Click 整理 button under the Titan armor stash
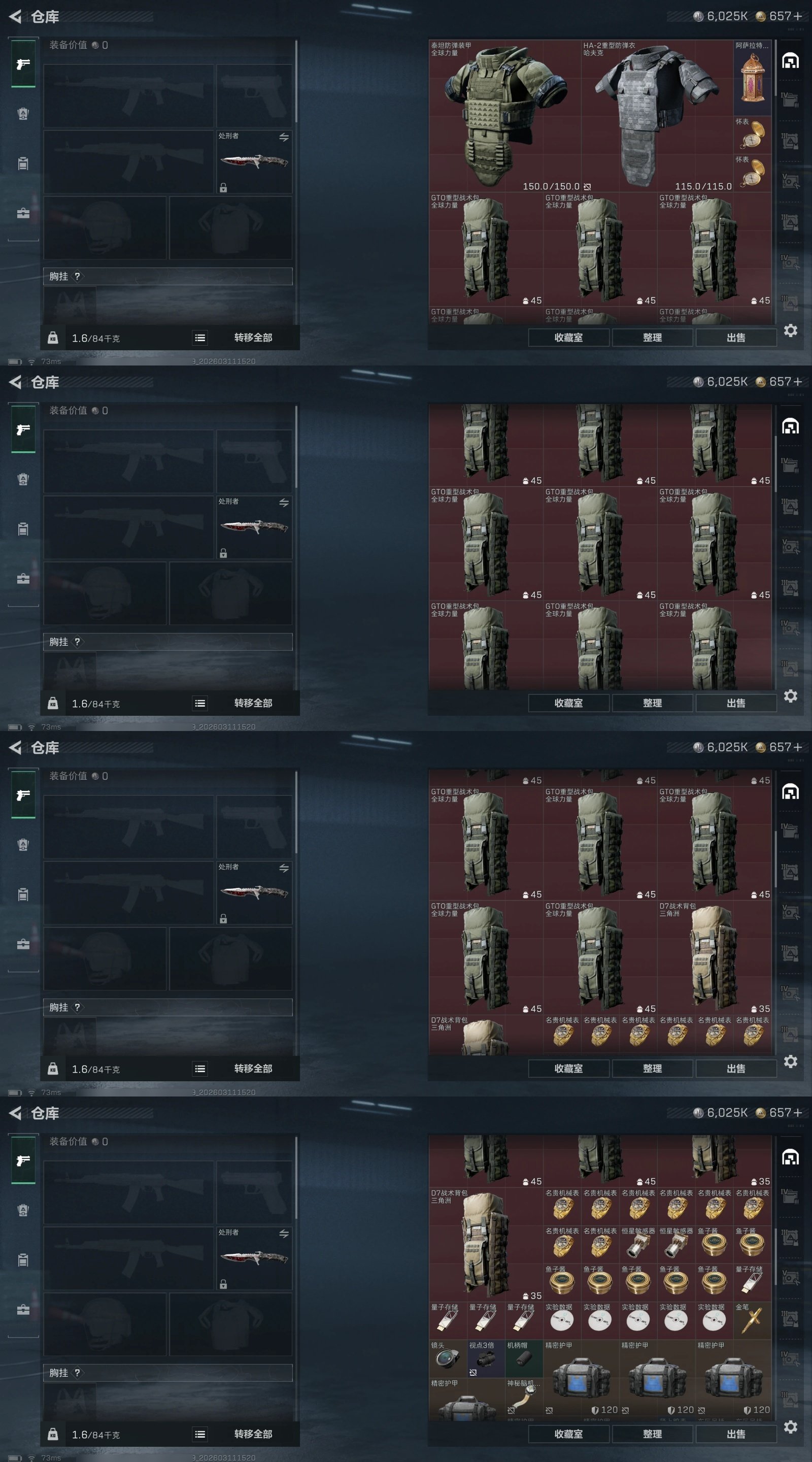The height and width of the screenshot is (1462, 812). [x=652, y=337]
